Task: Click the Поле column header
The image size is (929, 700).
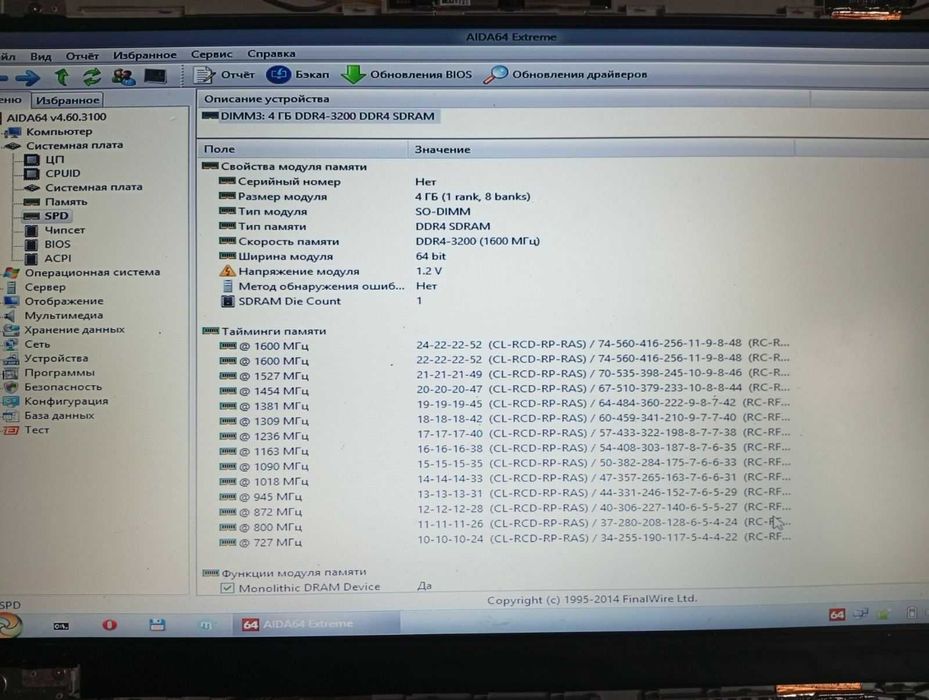Action: (x=303, y=149)
